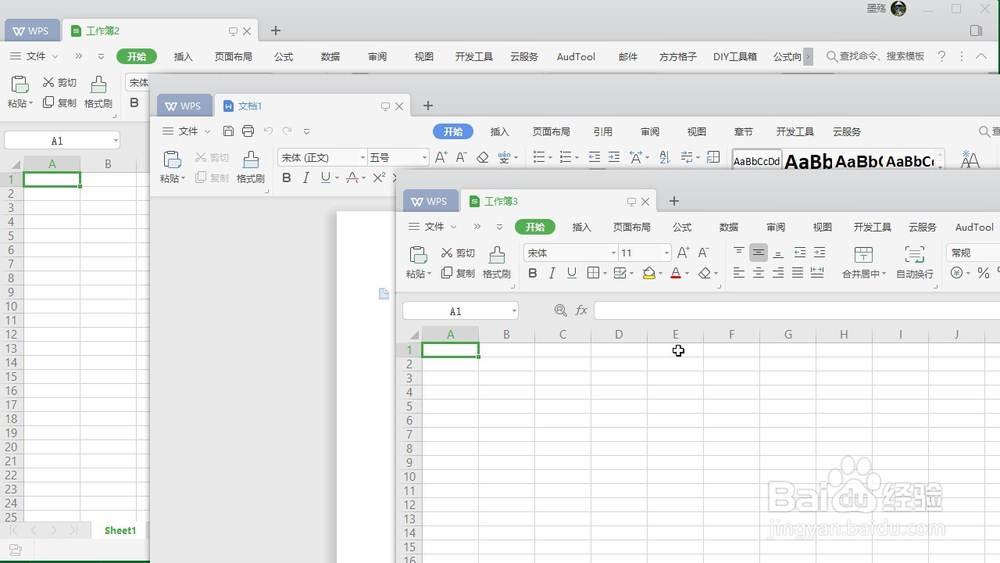Click the print icon in the 文档1 window
1000x563 pixels.
click(248, 131)
